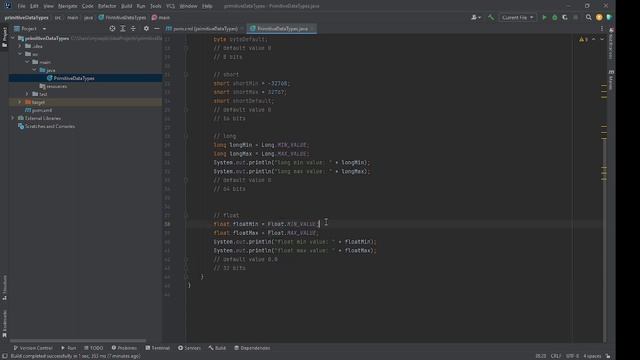Toggle the Structure tool window side button
Image resolution: width=640 pixels, height=360 pixels.
click(4, 287)
